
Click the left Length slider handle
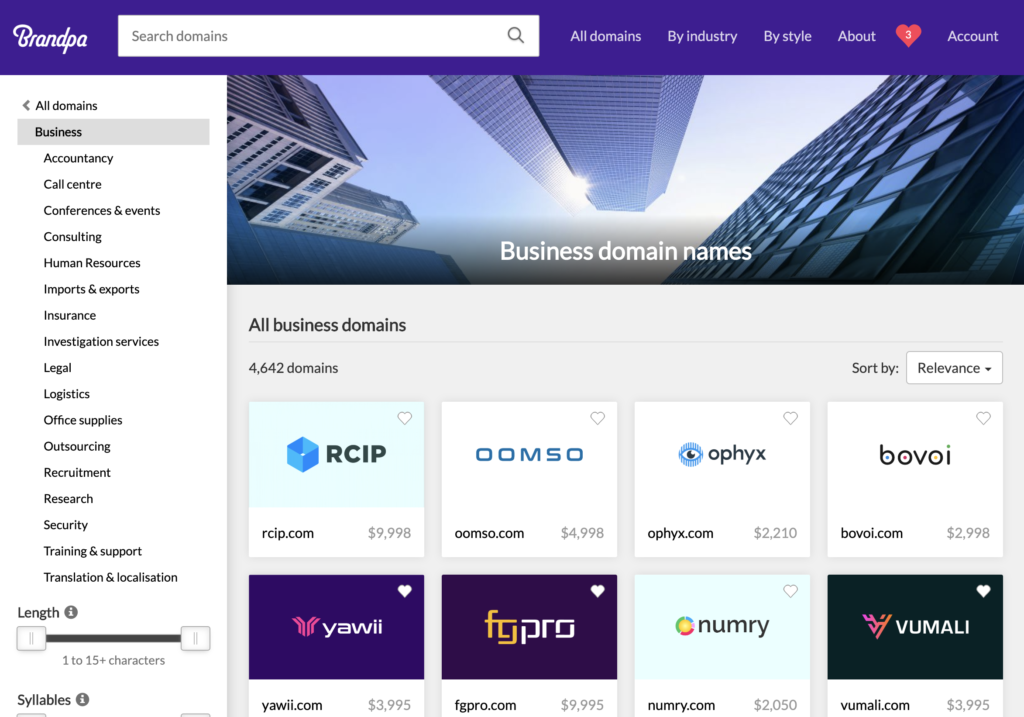(31, 638)
